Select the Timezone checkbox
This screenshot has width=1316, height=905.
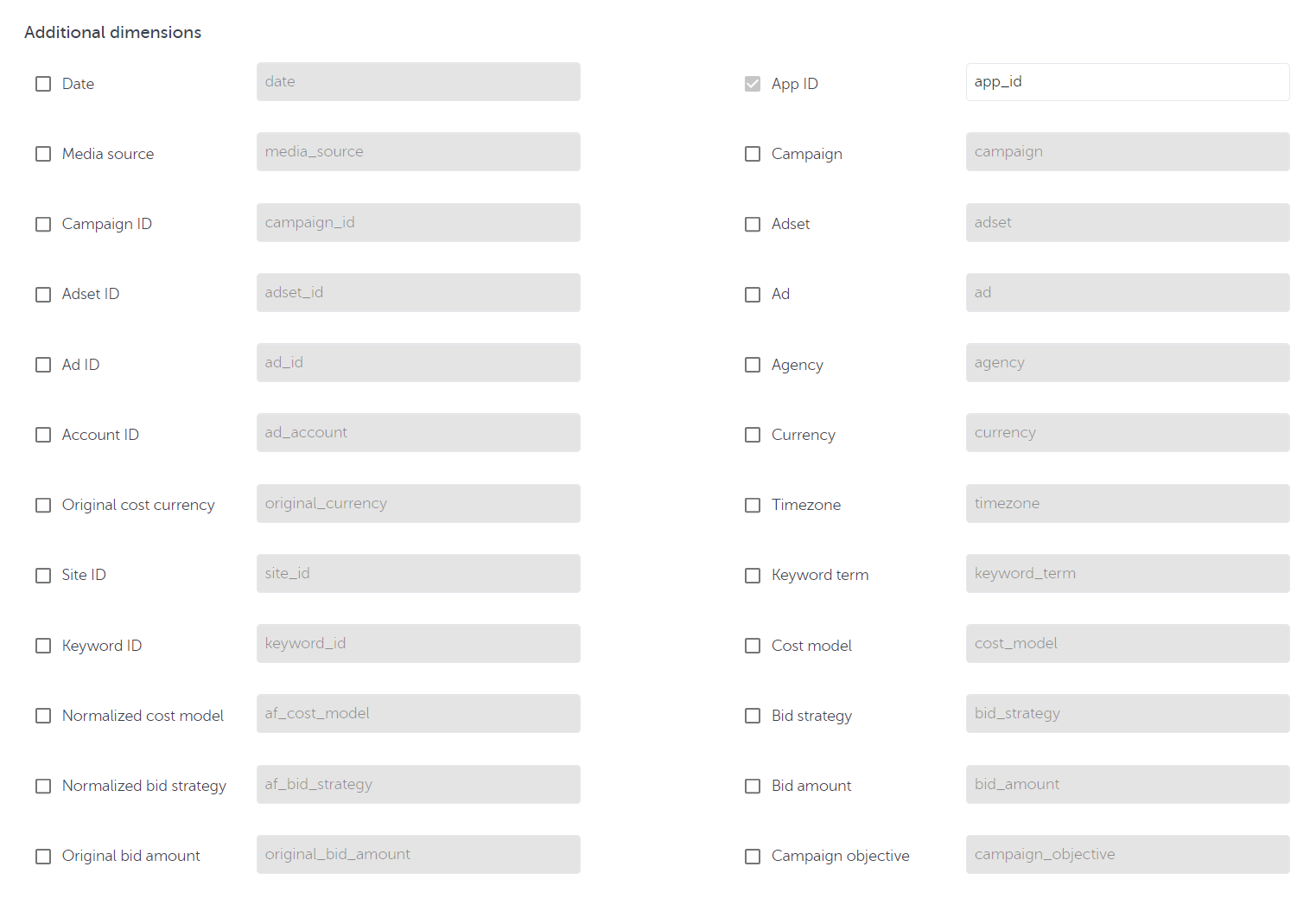(x=753, y=505)
